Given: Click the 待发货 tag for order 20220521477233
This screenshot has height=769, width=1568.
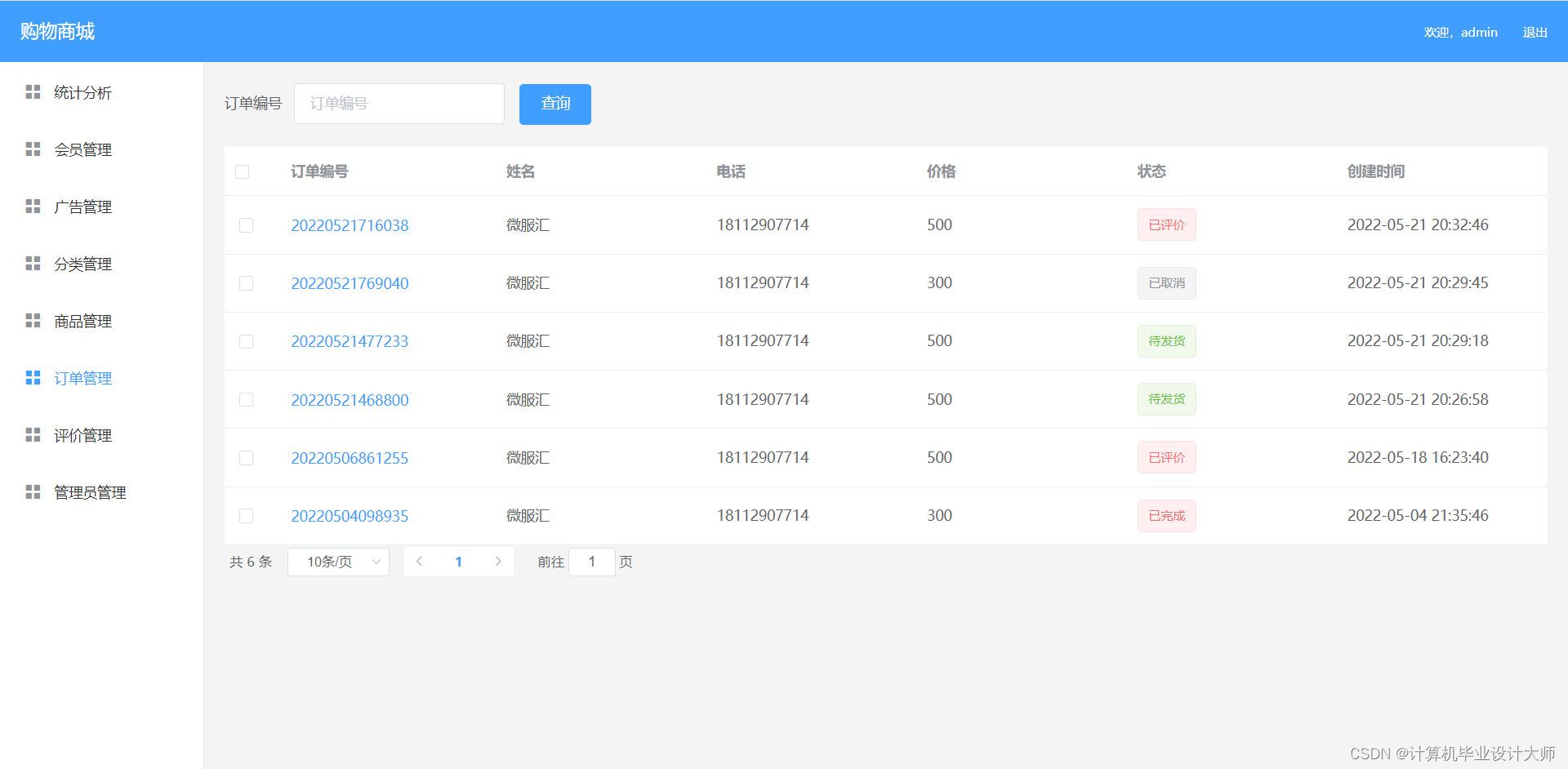Looking at the screenshot, I should (x=1167, y=341).
